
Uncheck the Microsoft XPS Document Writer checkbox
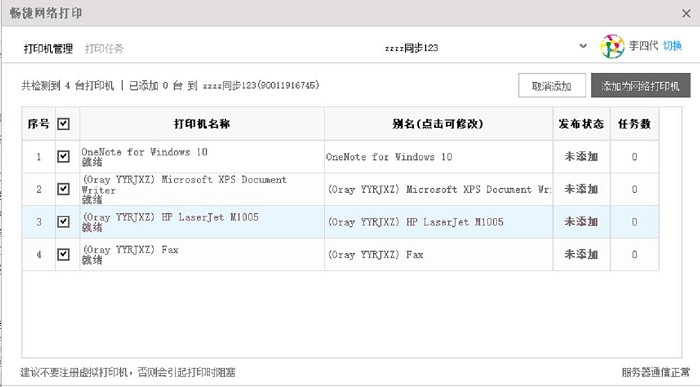(63, 189)
